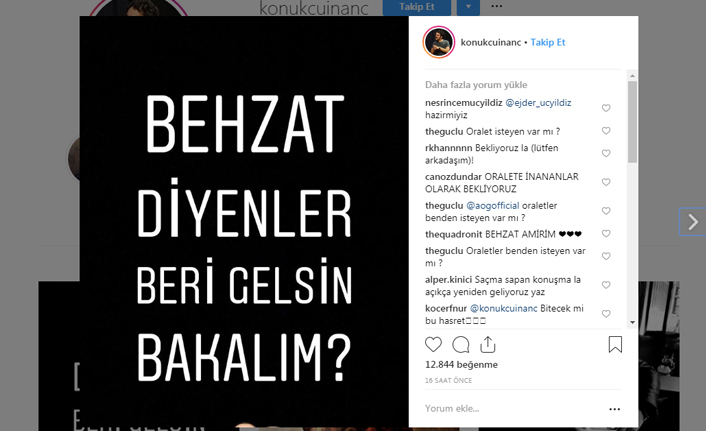Open profile options three dots beside Takip Et
This screenshot has height=431, width=706.
[497, 6]
